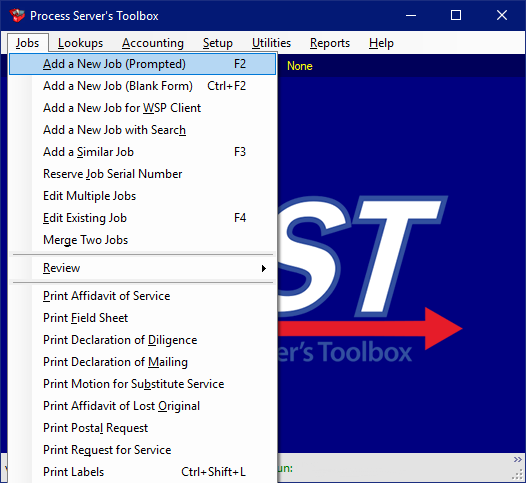Screen dimensions: 526x483
Task: Select Print Postal Request
Action: click(x=143, y=428)
